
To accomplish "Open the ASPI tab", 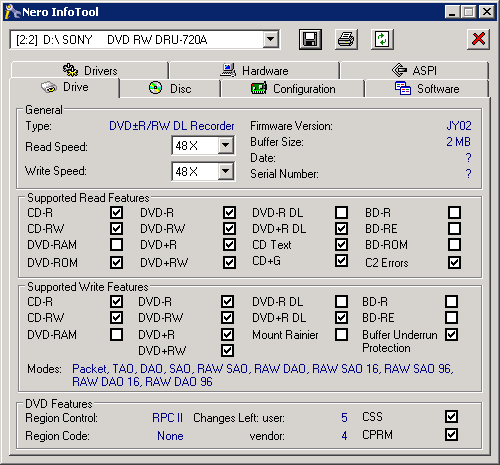I will tap(414, 70).
